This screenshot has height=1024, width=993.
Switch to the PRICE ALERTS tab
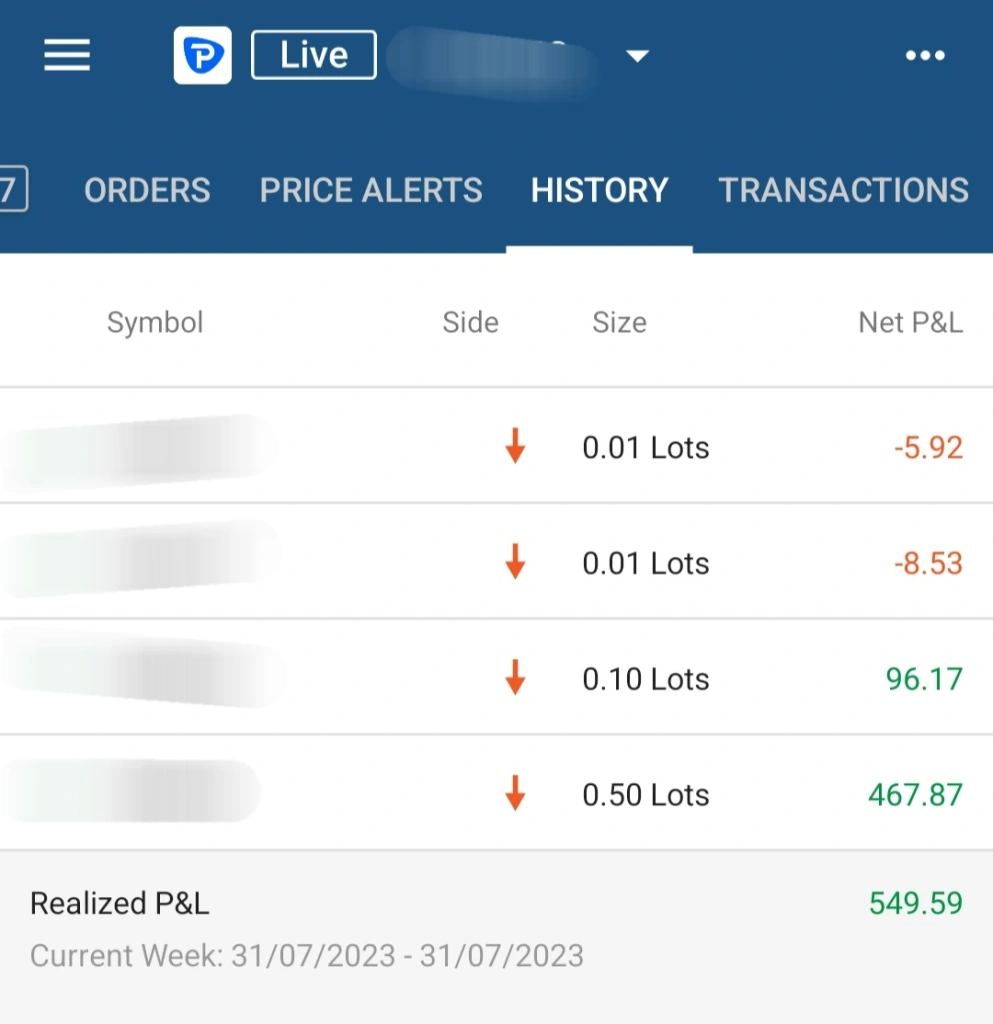click(x=371, y=190)
